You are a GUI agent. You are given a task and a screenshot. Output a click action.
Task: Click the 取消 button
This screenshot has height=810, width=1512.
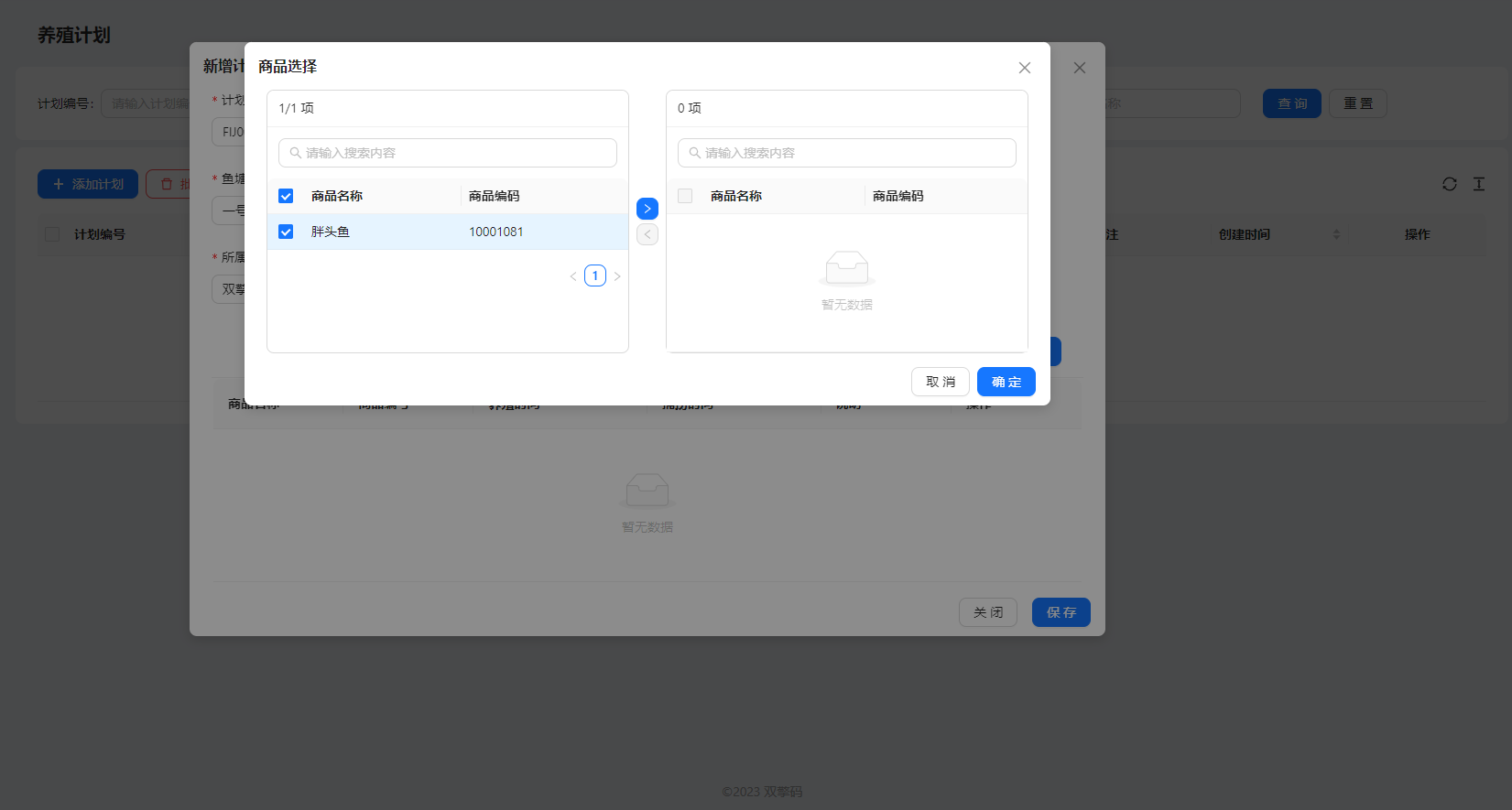(941, 382)
